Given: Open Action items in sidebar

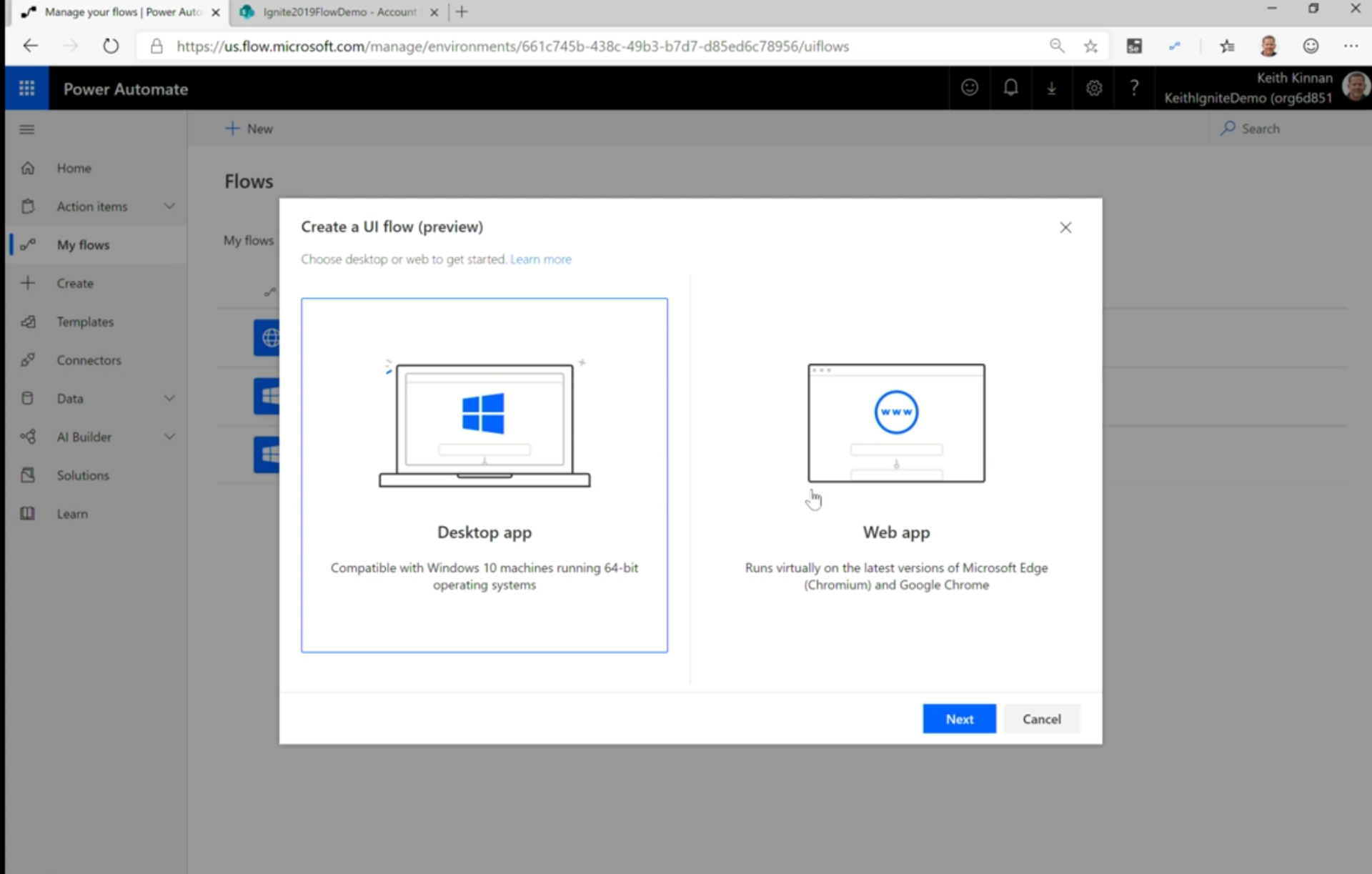Looking at the screenshot, I should (x=92, y=207).
